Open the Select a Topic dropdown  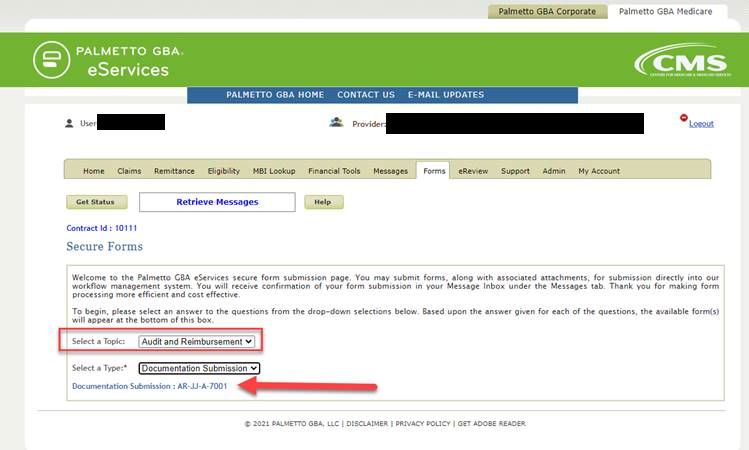196,342
